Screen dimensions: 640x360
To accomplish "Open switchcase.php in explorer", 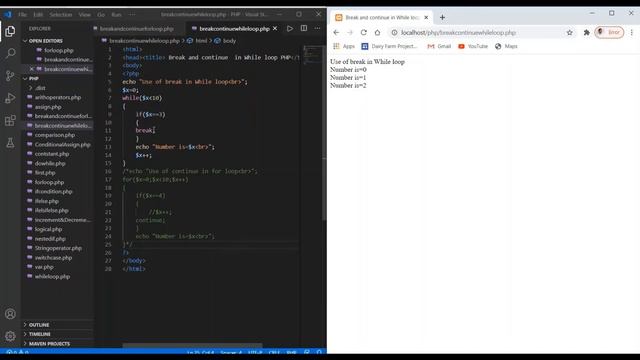I will [53, 258].
